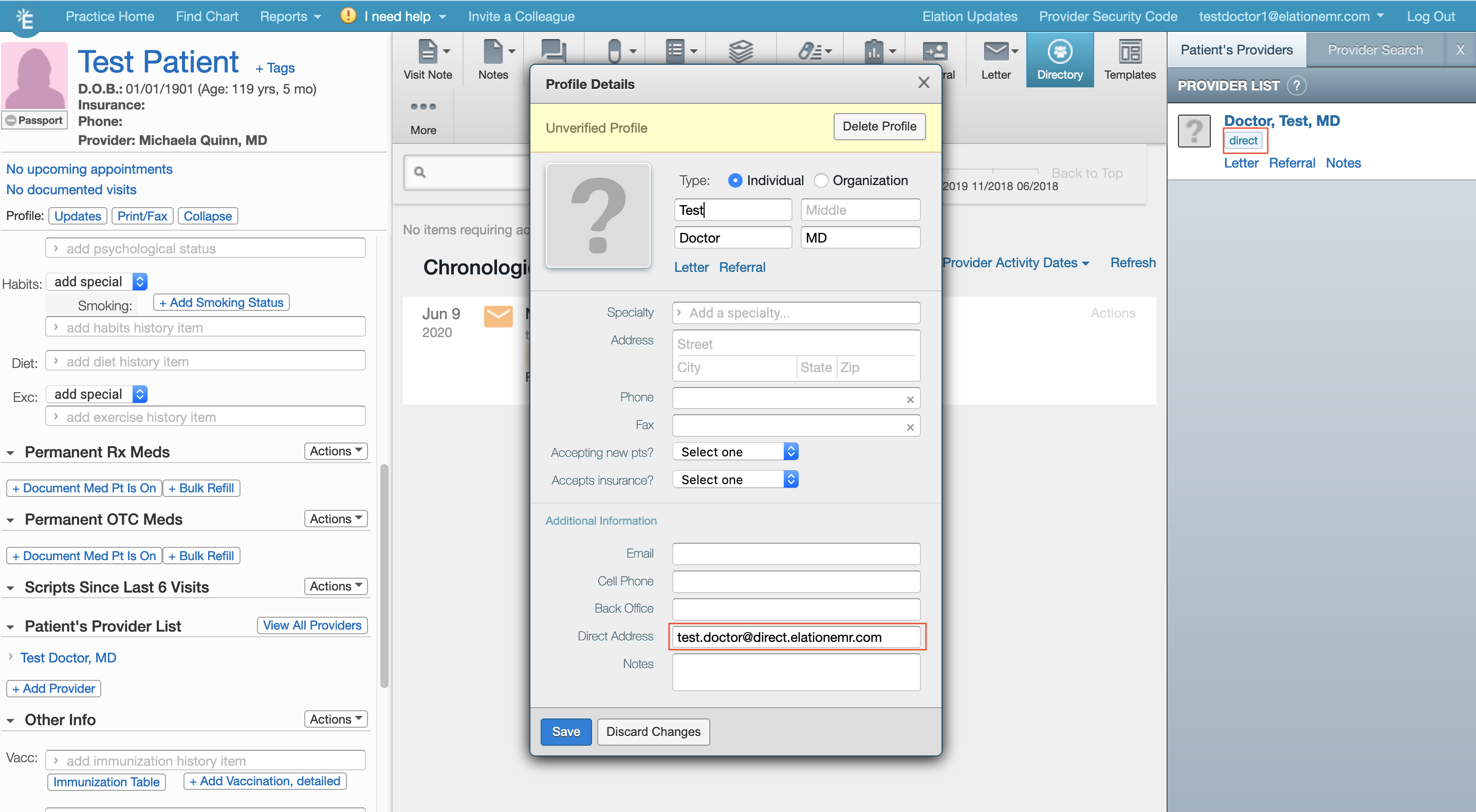Select the Individual type radio button
Screen dimensions: 1476x812
click(x=734, y=180)
